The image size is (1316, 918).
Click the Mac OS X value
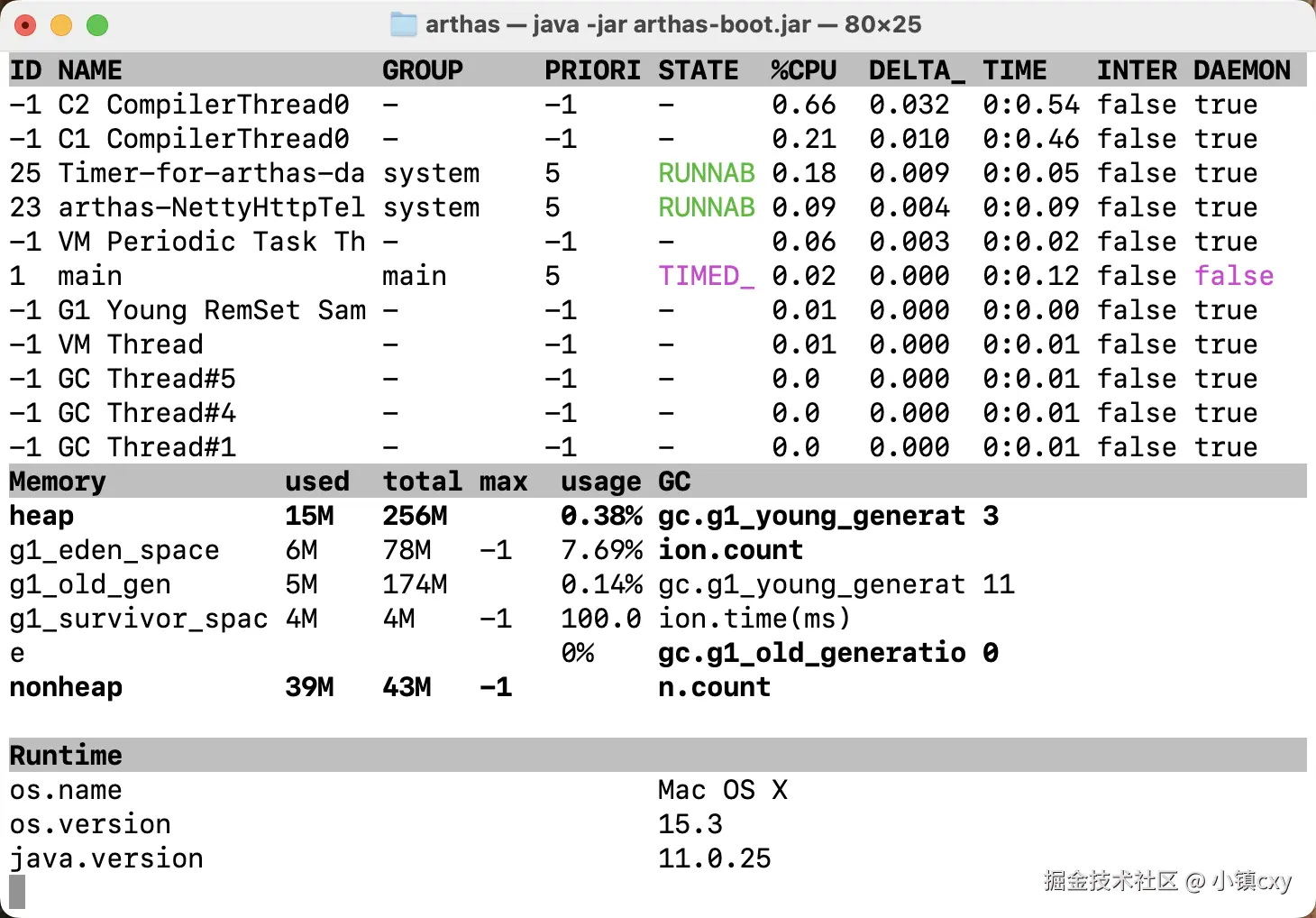point(723,790)
